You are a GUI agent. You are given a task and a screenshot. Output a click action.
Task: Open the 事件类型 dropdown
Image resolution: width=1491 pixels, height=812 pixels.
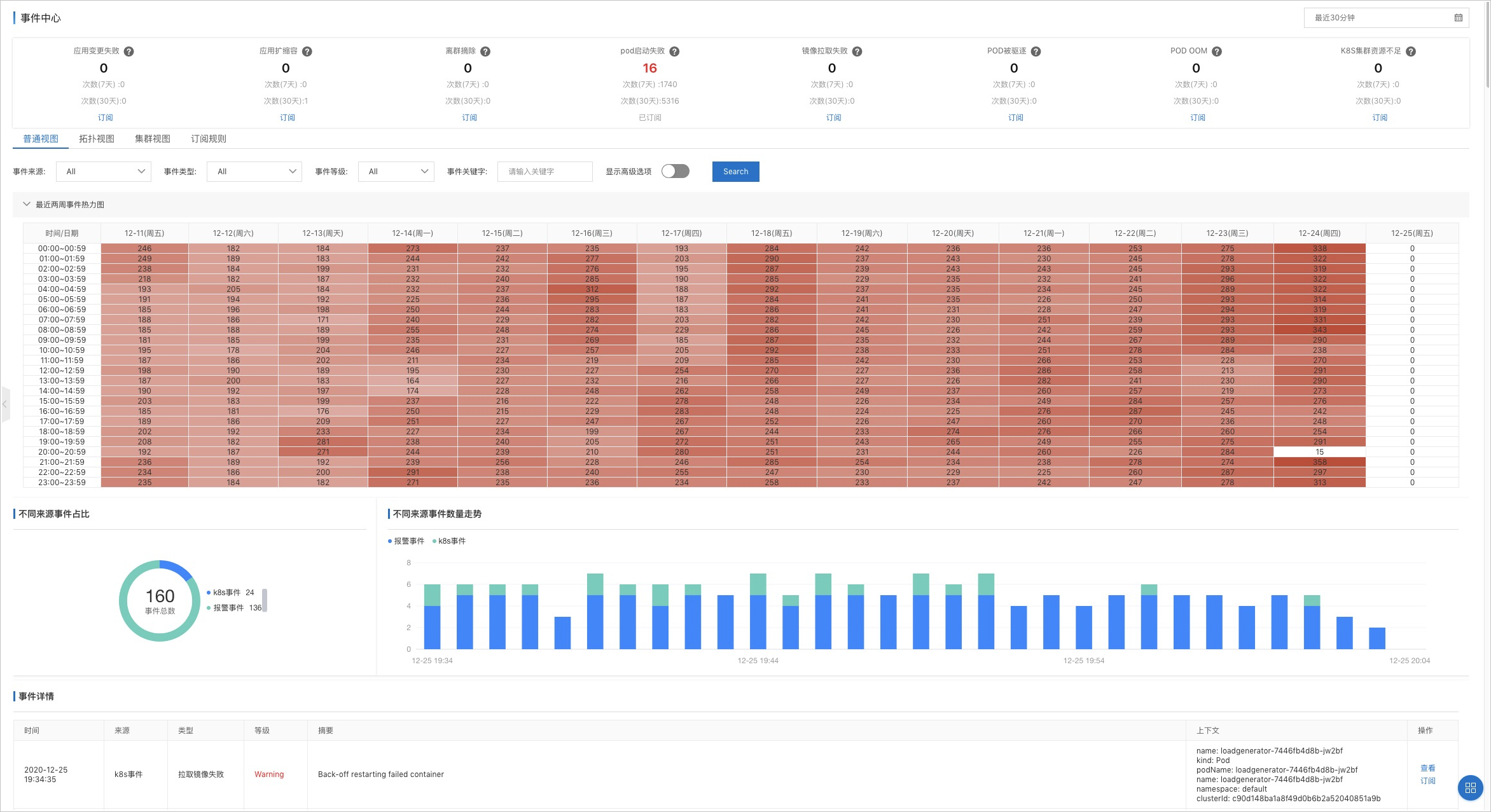254,172
